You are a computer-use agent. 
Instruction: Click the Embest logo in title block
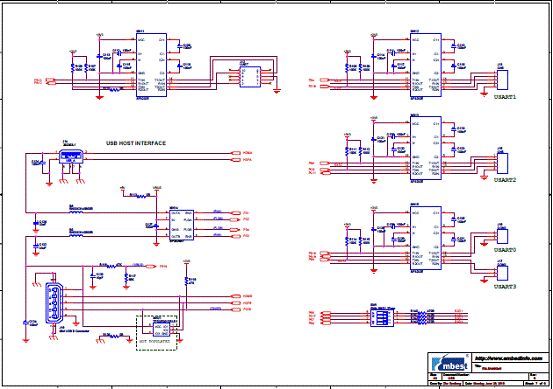click(450, 363)
